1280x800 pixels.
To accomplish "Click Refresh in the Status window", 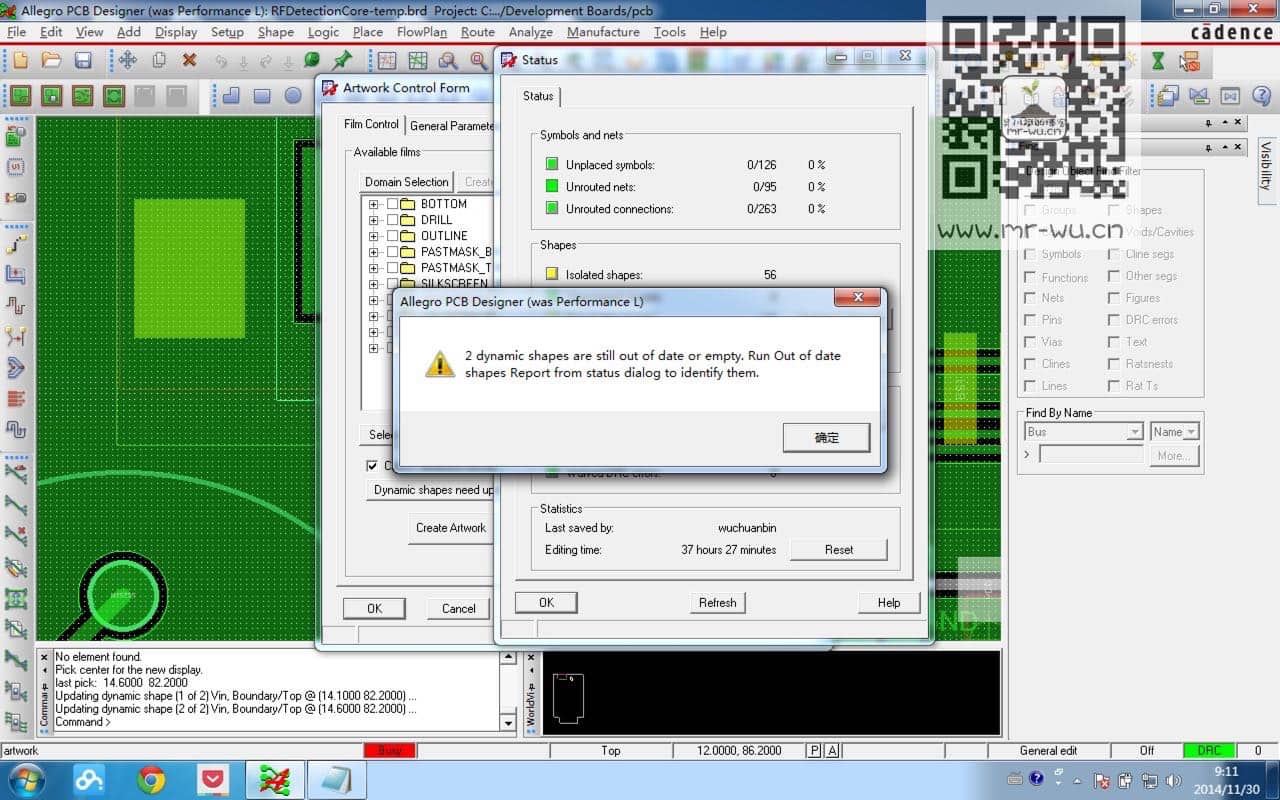I will pos(717,603).
